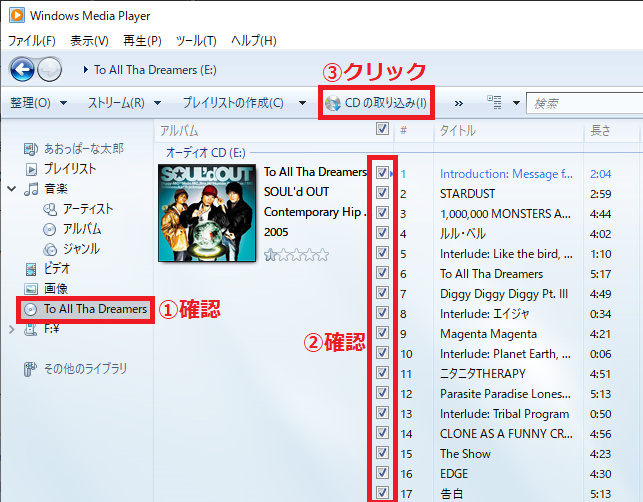Click the プレイリスト playlist icon
The height and width of the screenshot is (502, 643).
31,169
